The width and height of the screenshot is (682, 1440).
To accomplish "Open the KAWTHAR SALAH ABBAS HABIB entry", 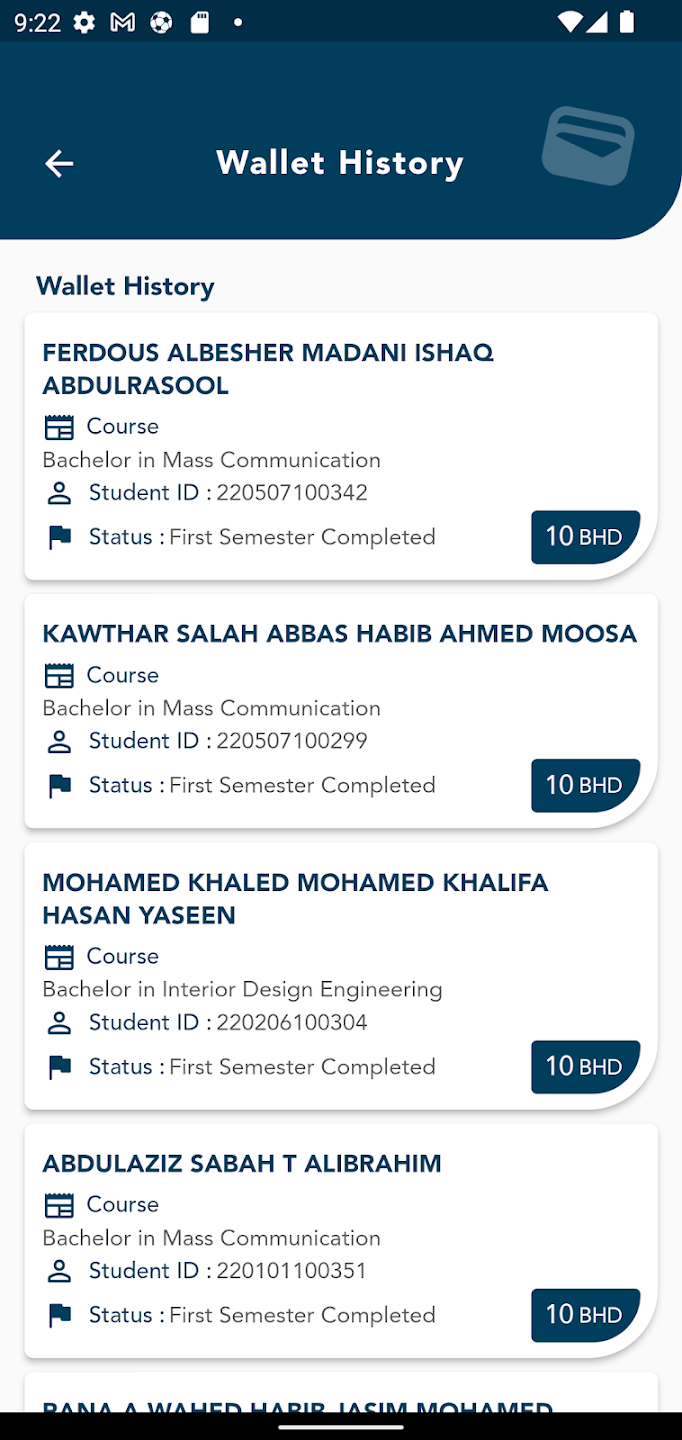I will 339,634.
